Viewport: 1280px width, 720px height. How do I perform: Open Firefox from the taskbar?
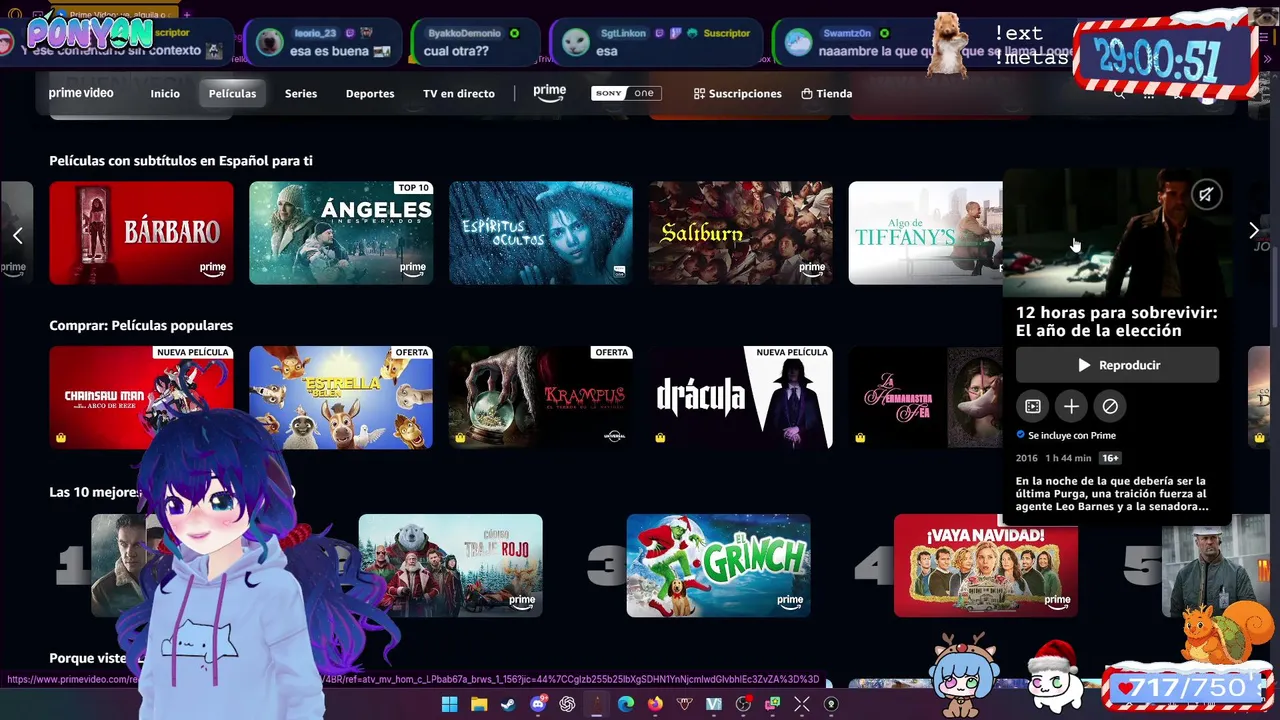655,704
